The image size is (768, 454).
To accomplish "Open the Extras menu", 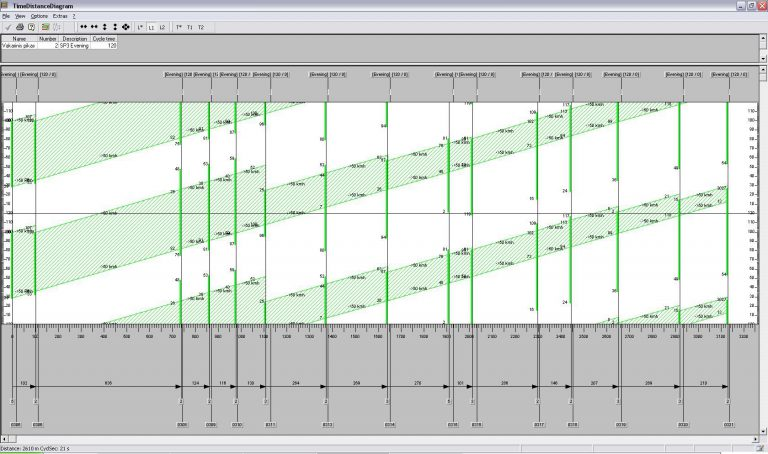I will [x=60, y=17].
